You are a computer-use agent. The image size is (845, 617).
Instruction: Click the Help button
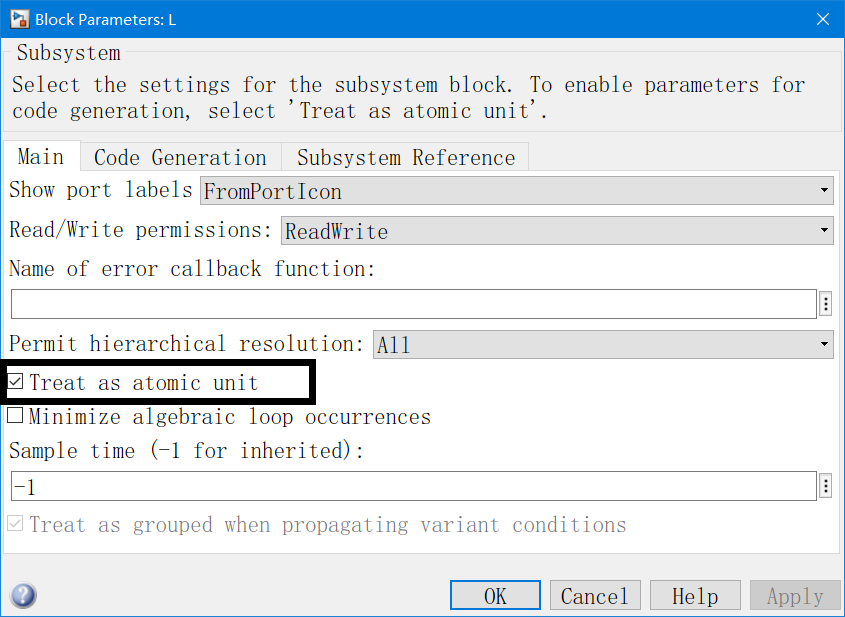pos(695,596)
